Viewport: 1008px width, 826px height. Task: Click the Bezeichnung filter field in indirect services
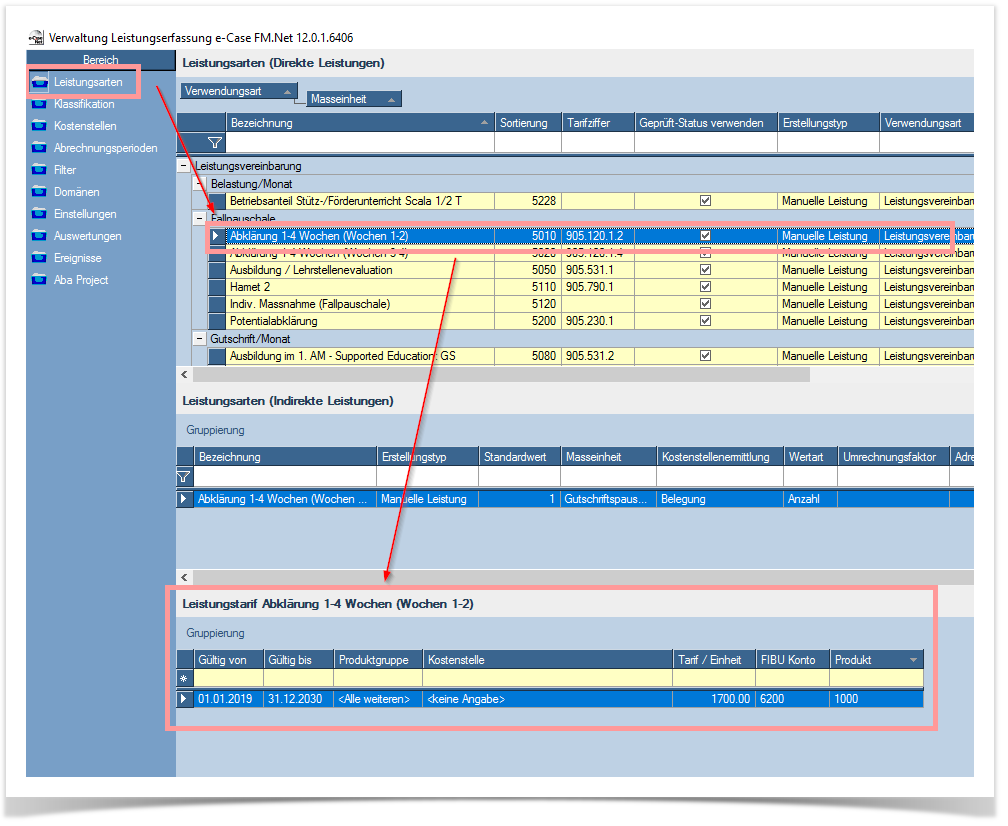point(285,476)
